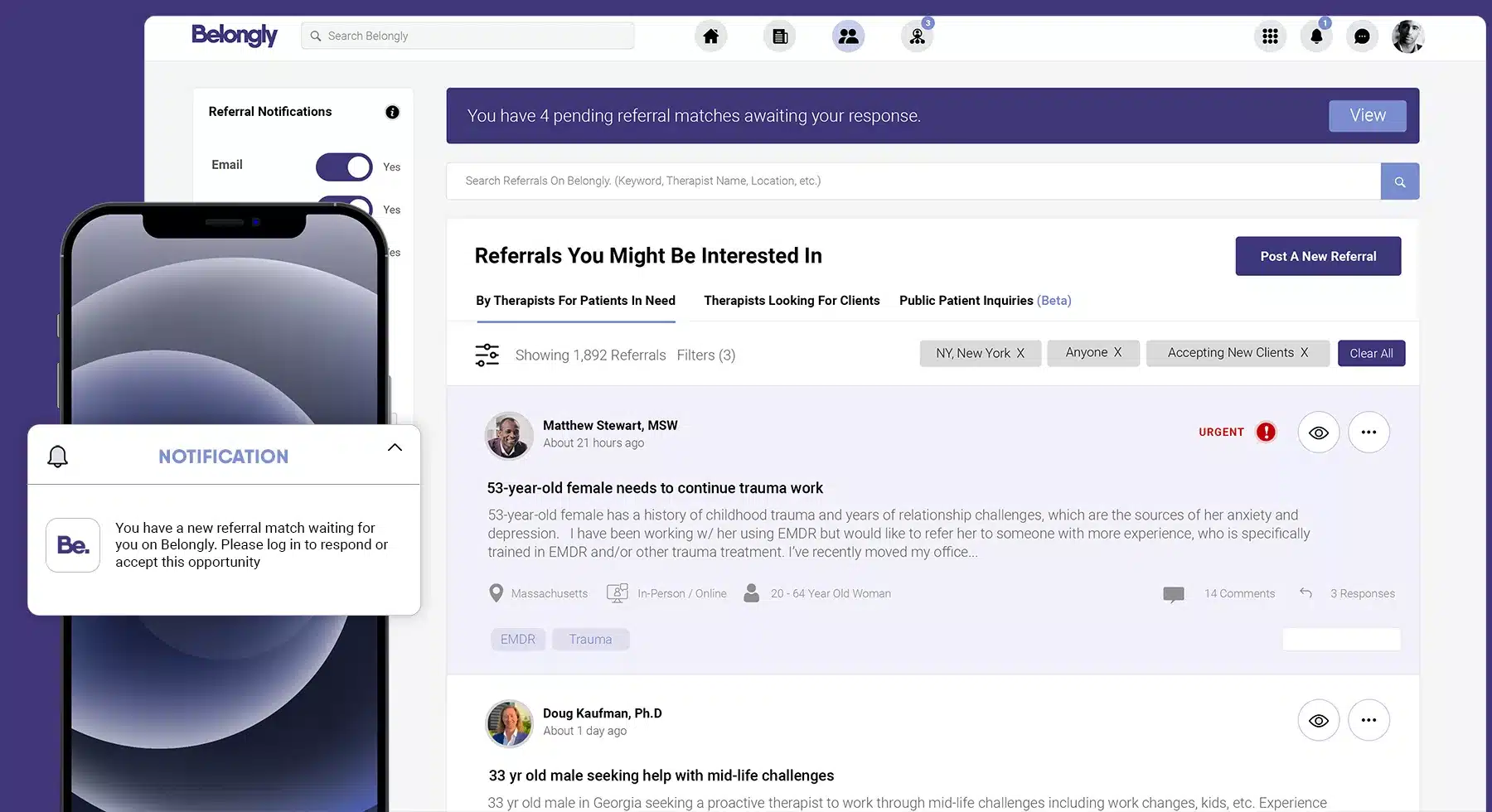This screenshot has width=1492, height=812.
Task: View pending referral matches
Action: pos(1367,116)
